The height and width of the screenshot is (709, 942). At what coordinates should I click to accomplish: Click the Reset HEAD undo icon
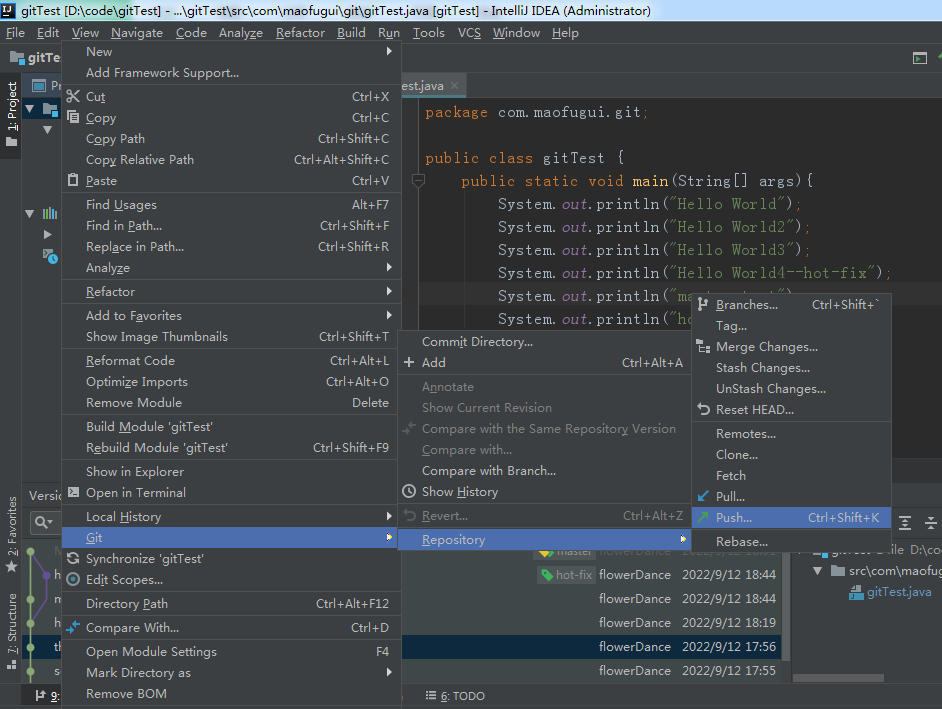point(703,410)
